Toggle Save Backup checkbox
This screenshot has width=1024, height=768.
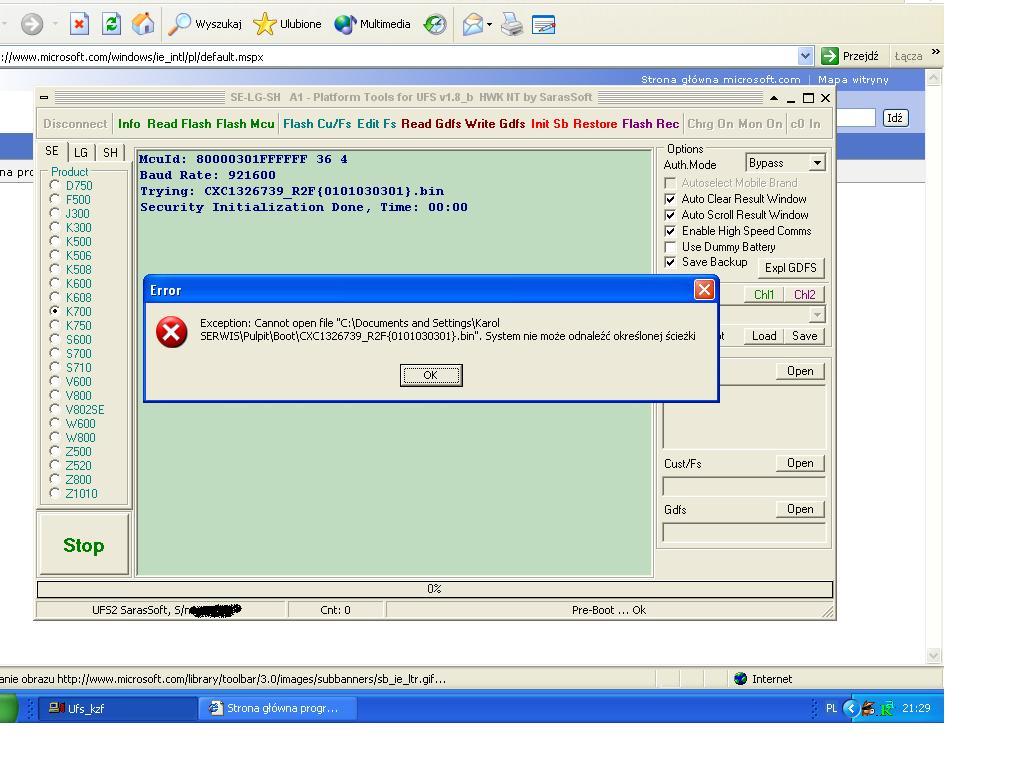[x=670, y=262]
